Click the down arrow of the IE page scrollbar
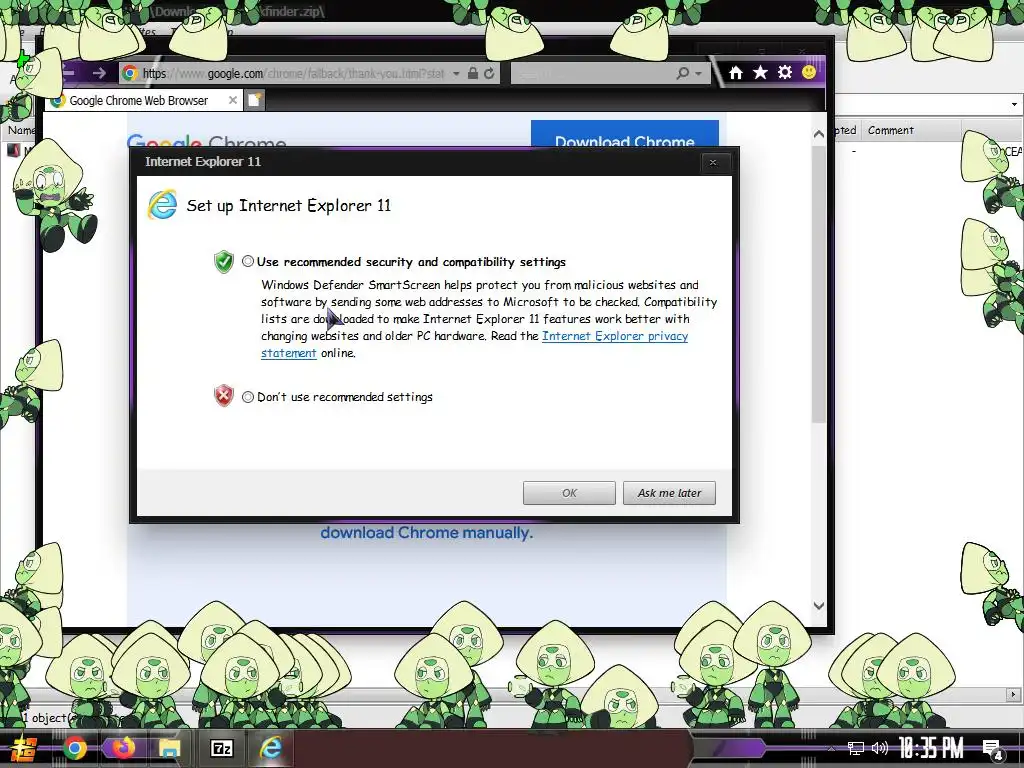 pyautogui.click(x=819, y=606)
